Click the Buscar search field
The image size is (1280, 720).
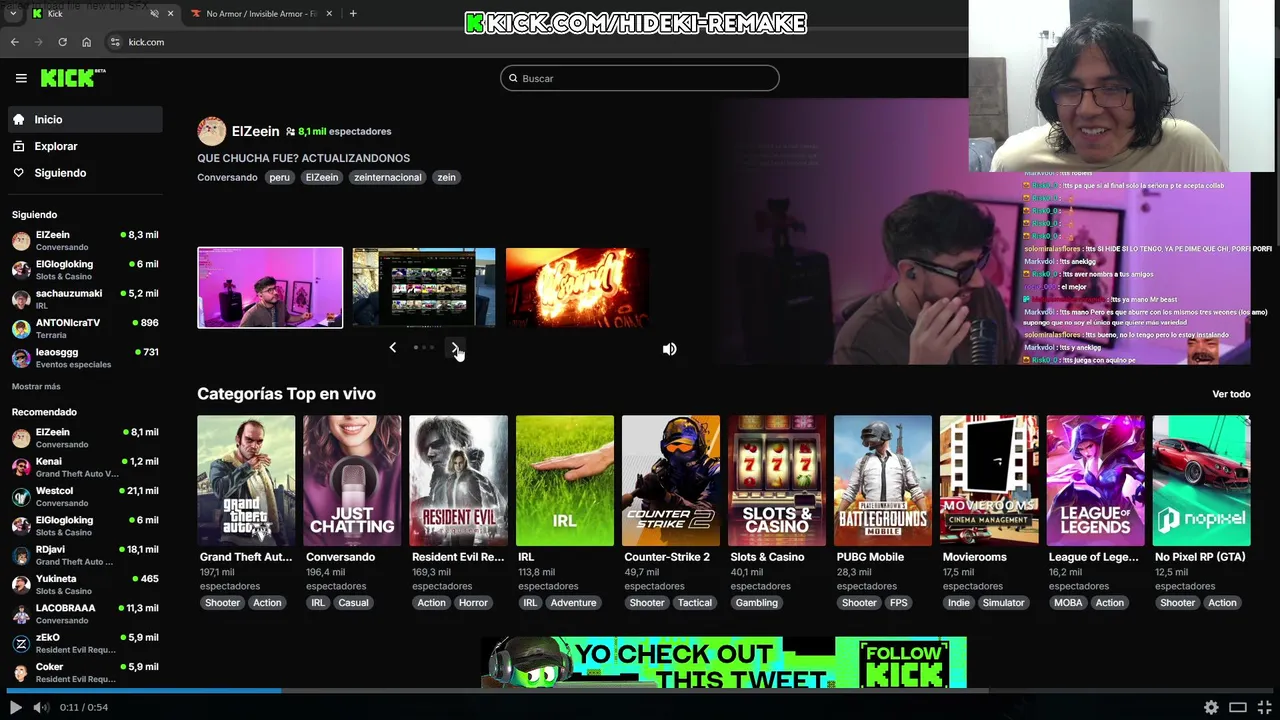(640, 78)
